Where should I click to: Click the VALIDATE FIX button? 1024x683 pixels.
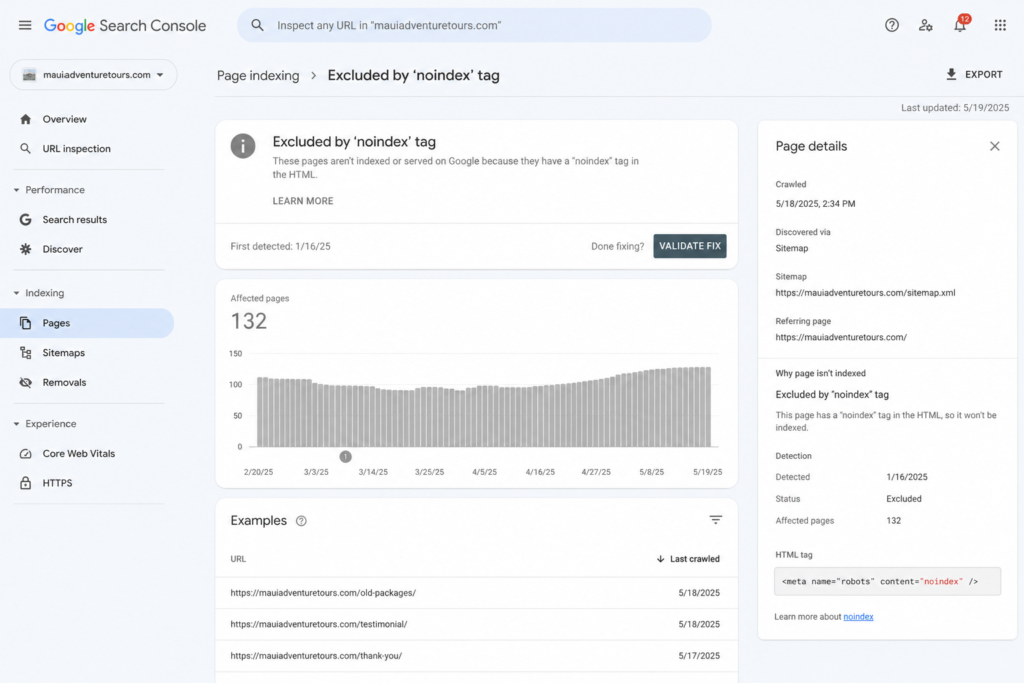690,246
